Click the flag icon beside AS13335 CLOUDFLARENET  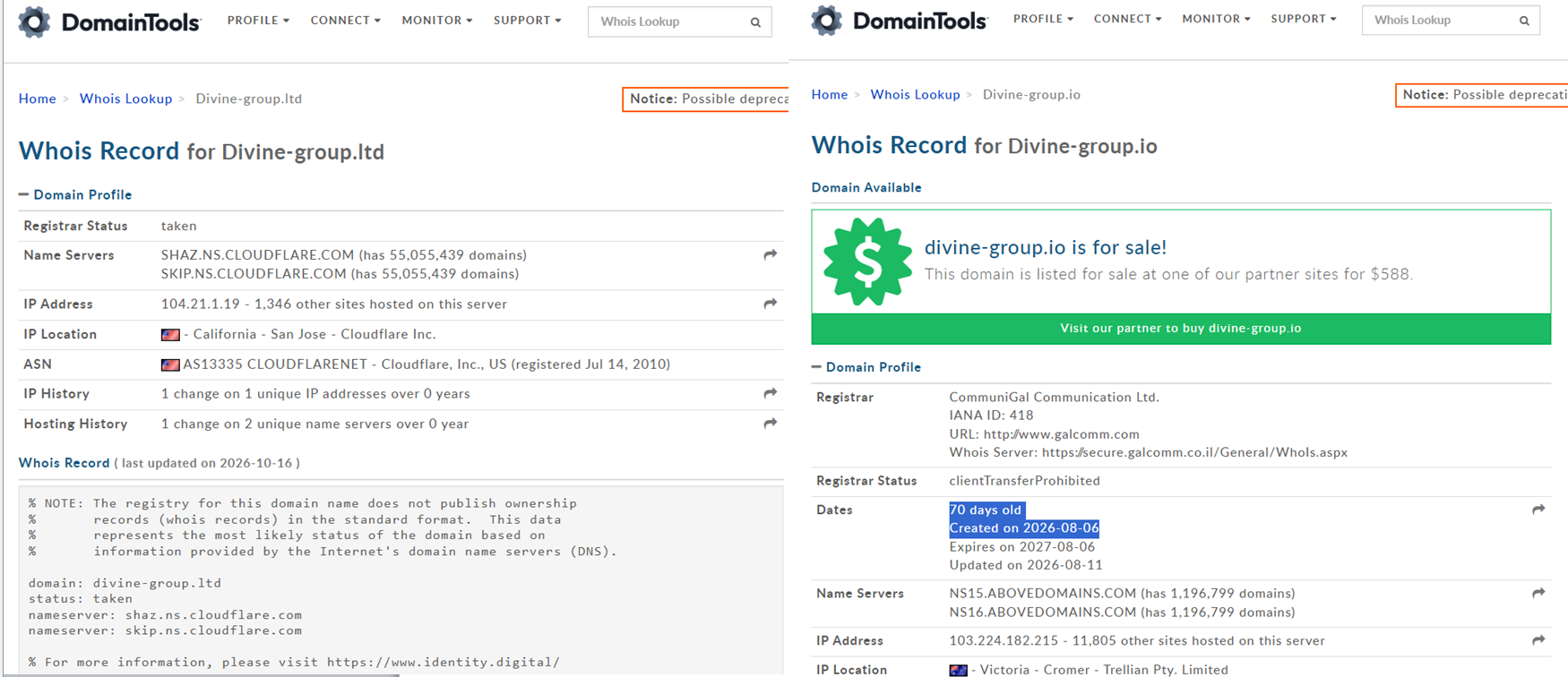170,364
